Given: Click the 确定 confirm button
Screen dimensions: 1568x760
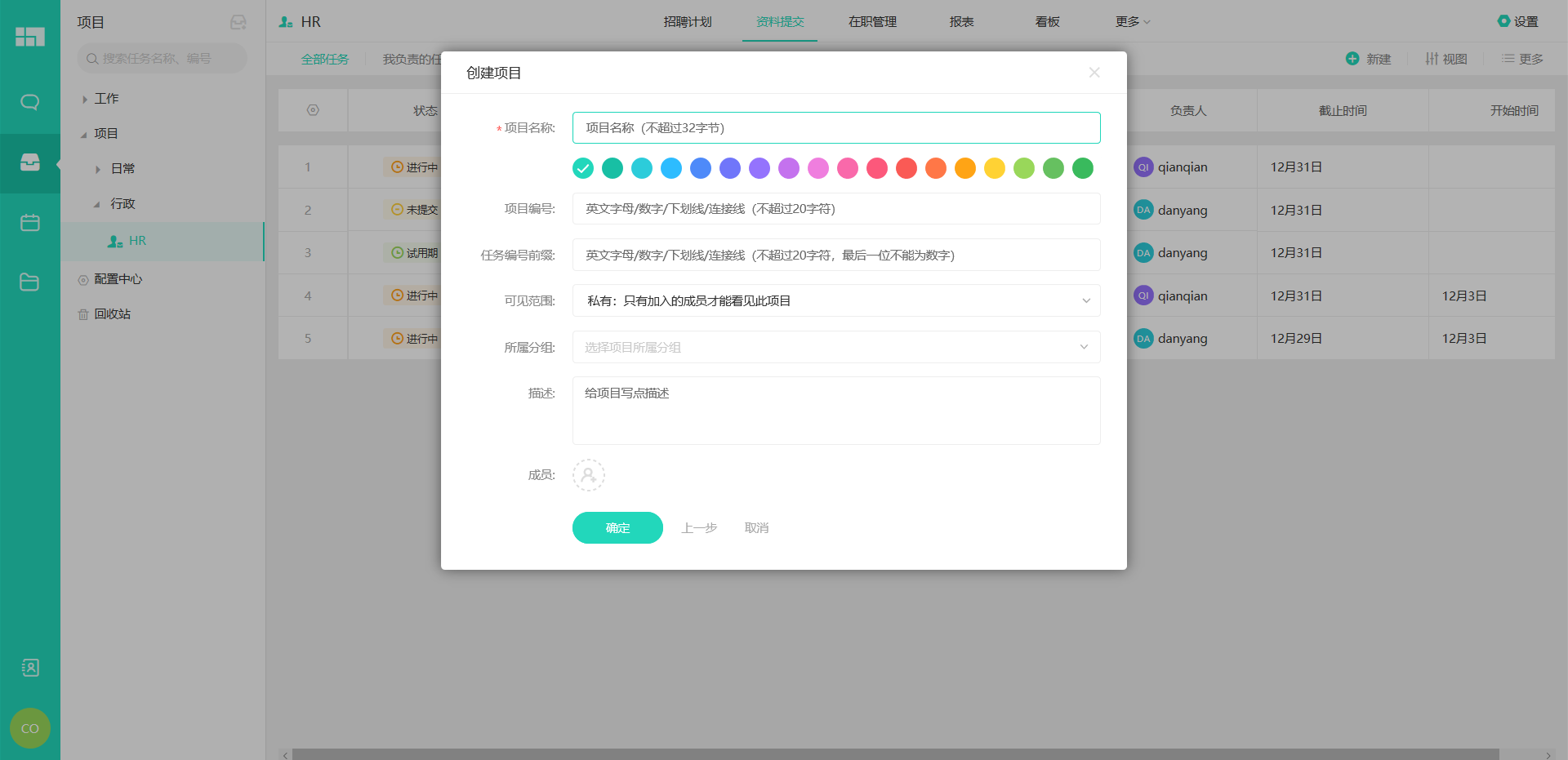Looking at the screenshot, I should [617, 528].
